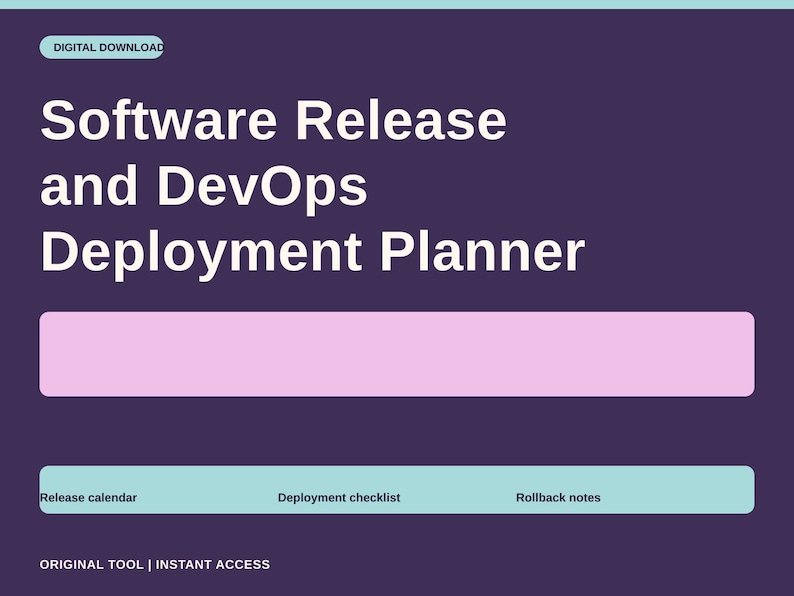794x596 pixels.
Task: Click the empty pink panel
Action: [397, 354]
